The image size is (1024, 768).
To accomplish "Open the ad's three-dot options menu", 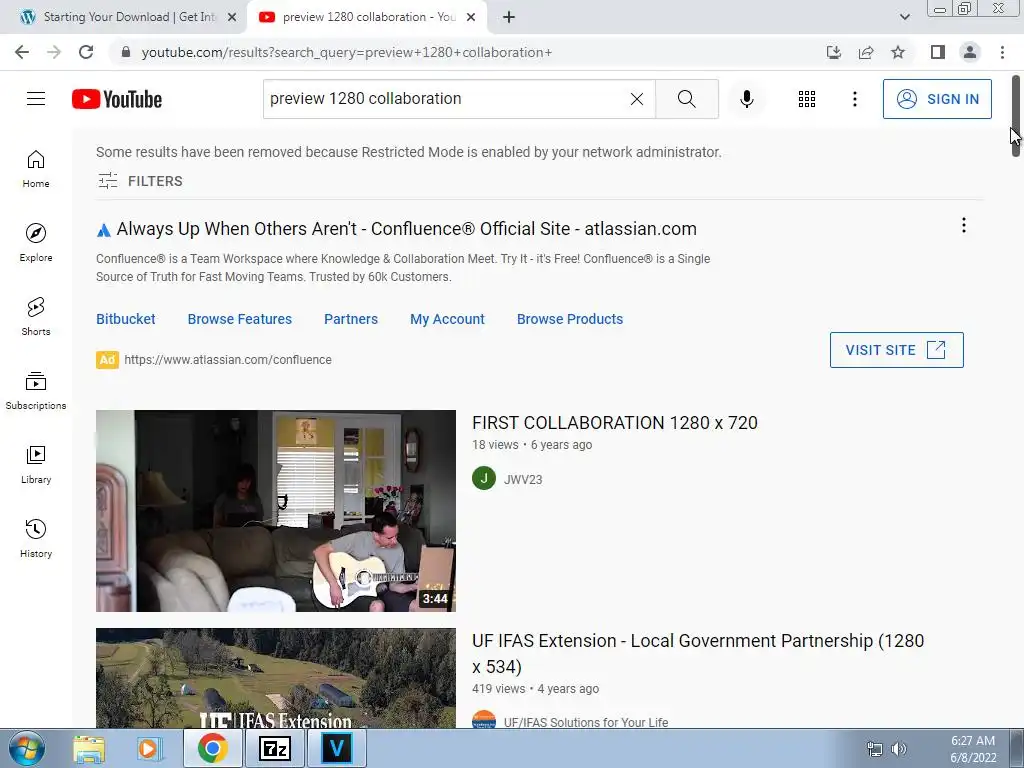I will pos(963,225).
